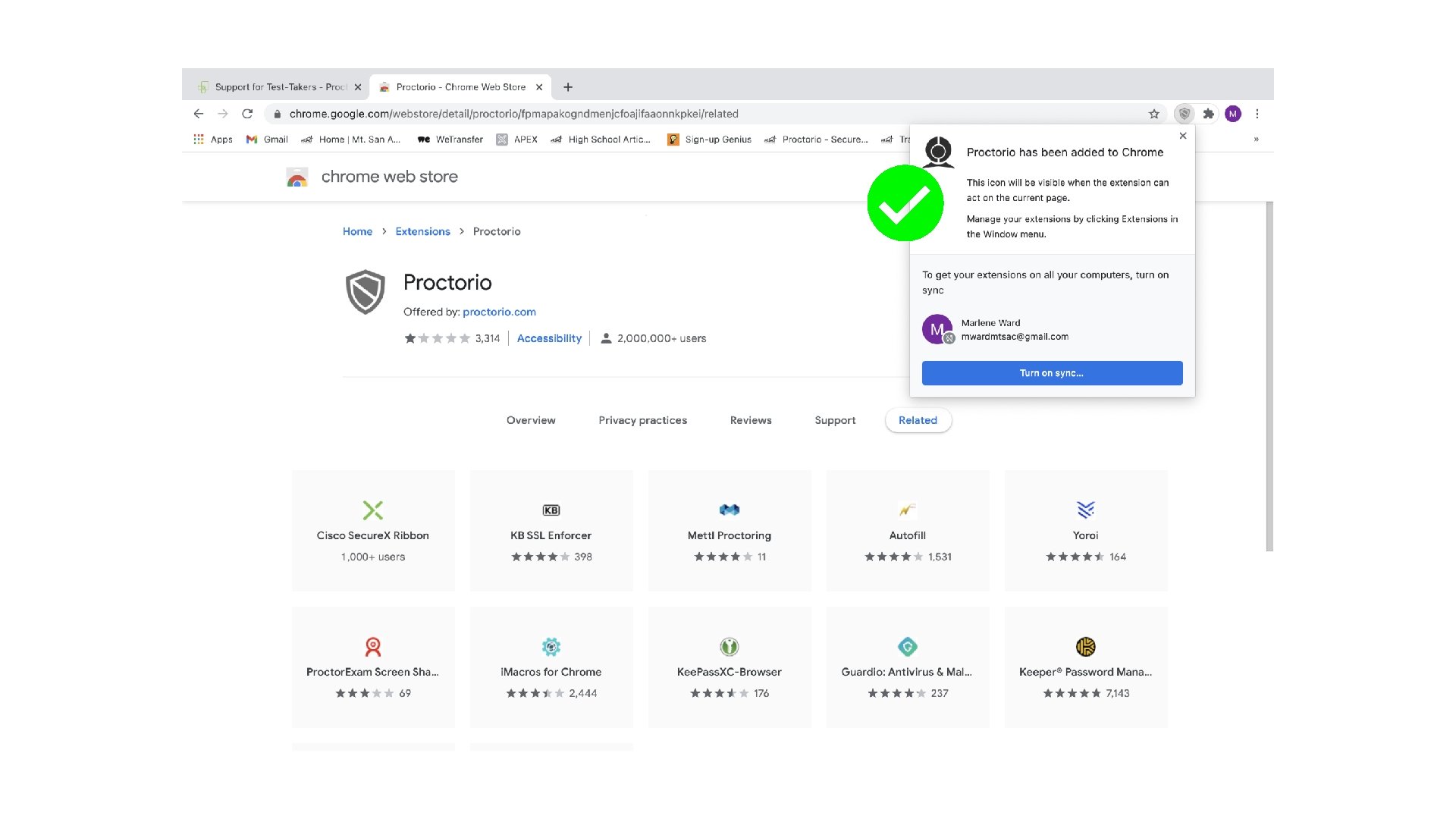Dismiss the Proctorio added popup with X

coord(1183,136)
